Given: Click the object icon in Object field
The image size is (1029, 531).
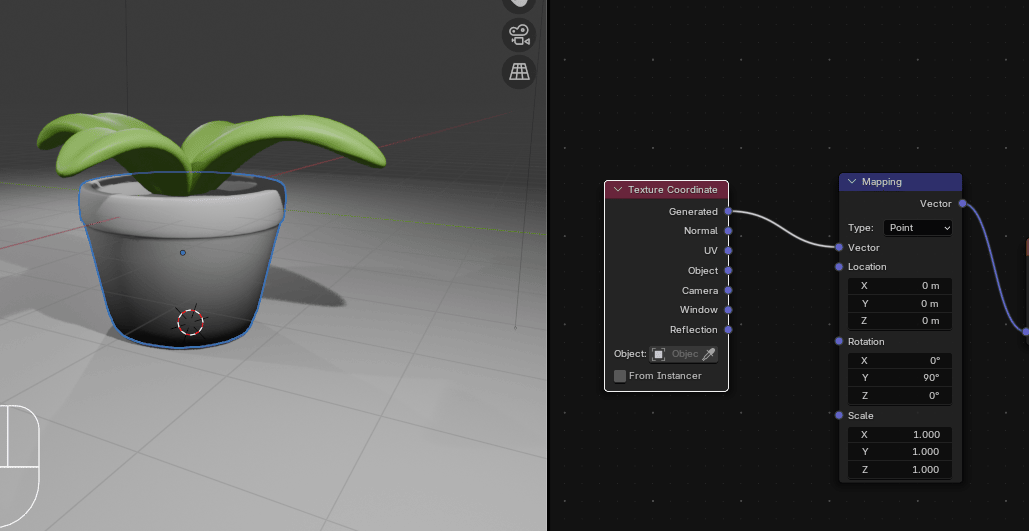Looking at the screenshot, I should pyautogui.click(x=658, y=354).
